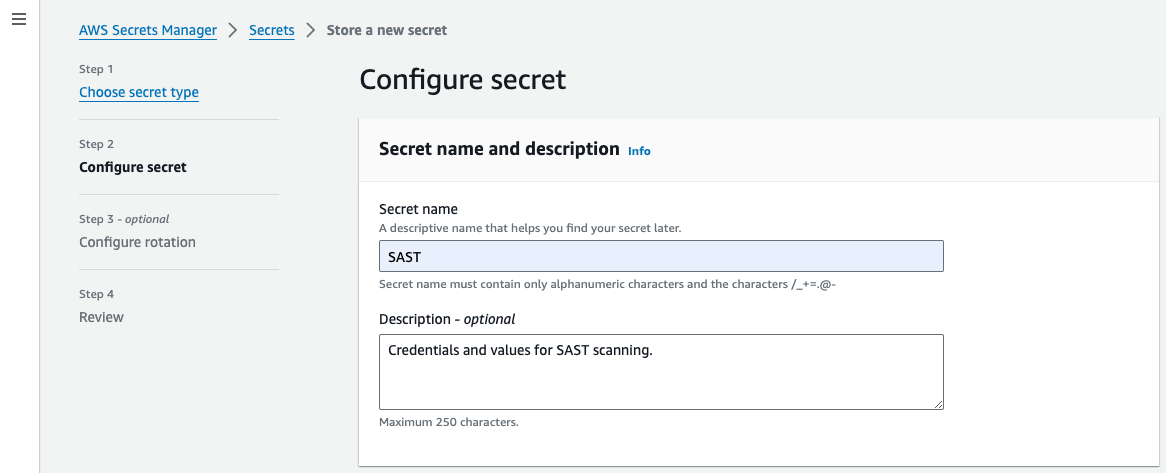Go to AWS Secrets Manager breadcrumb

coord(148,30)
